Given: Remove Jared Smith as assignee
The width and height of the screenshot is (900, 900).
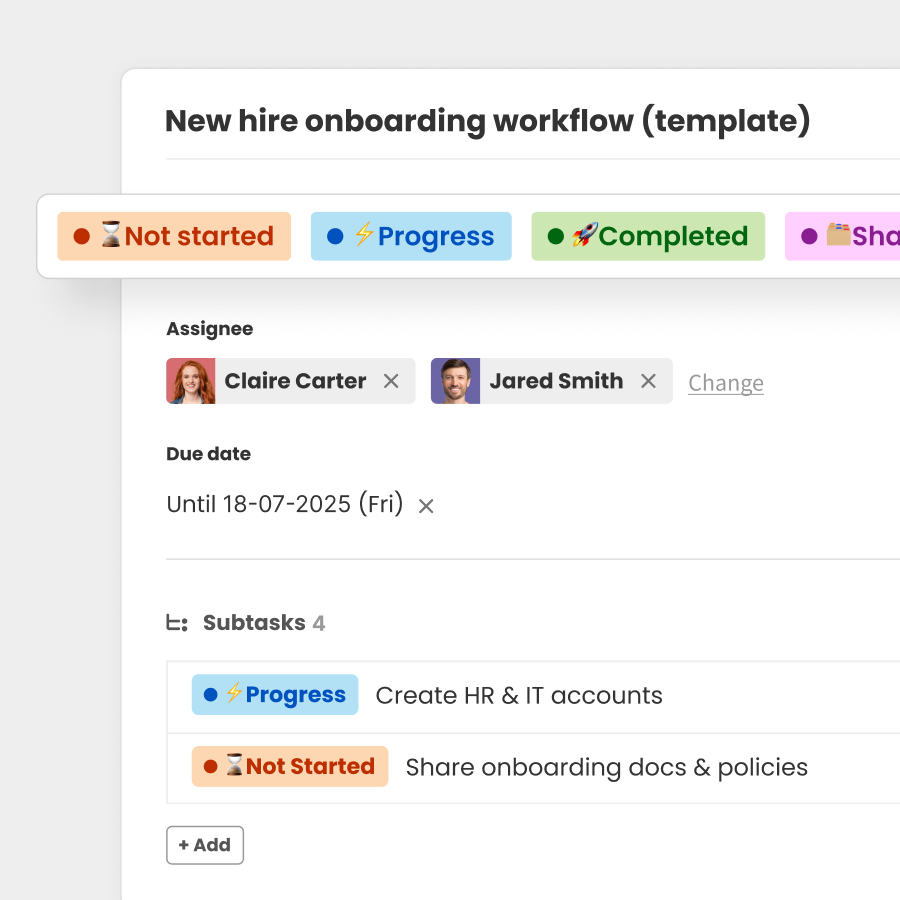Looking at the screenshot, I should [x=648, y=381].
